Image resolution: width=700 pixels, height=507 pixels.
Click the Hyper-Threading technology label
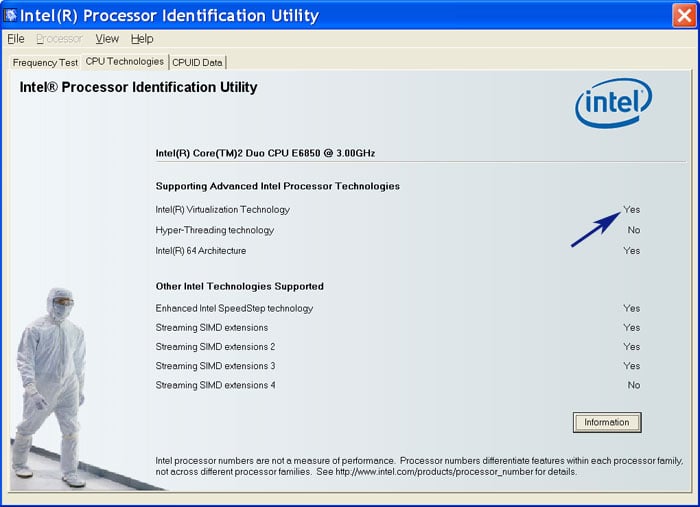pos(215,230)
